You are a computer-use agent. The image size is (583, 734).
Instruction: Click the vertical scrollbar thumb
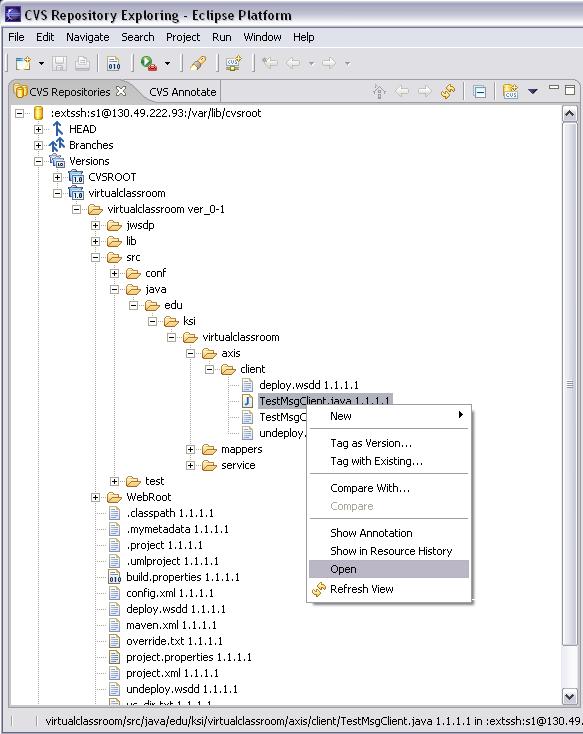569,384
